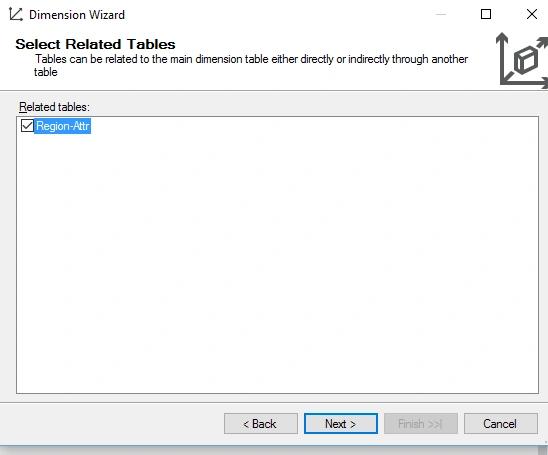Select the Region-Attr table row
Image resolution: width=548 pixels, height=455 pixels.
pos(63,126)
